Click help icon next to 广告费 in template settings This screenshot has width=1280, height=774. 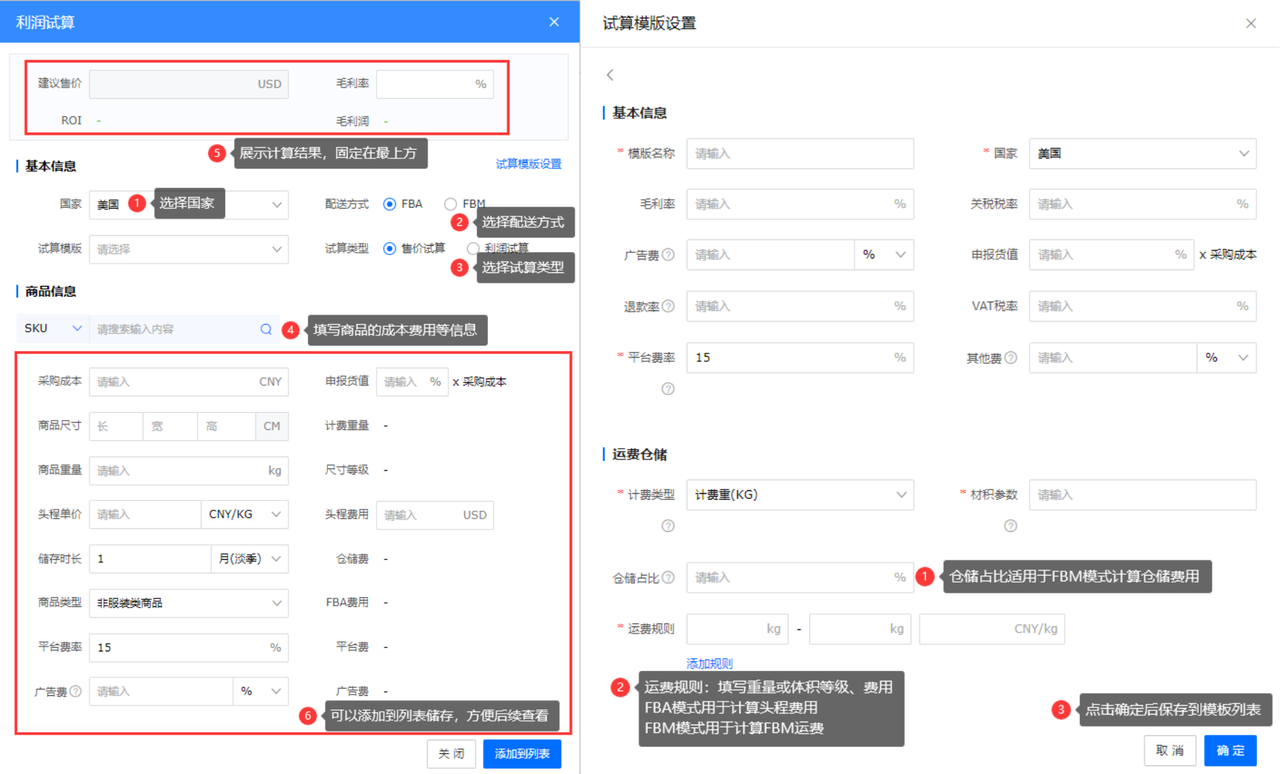click(668, 255)
